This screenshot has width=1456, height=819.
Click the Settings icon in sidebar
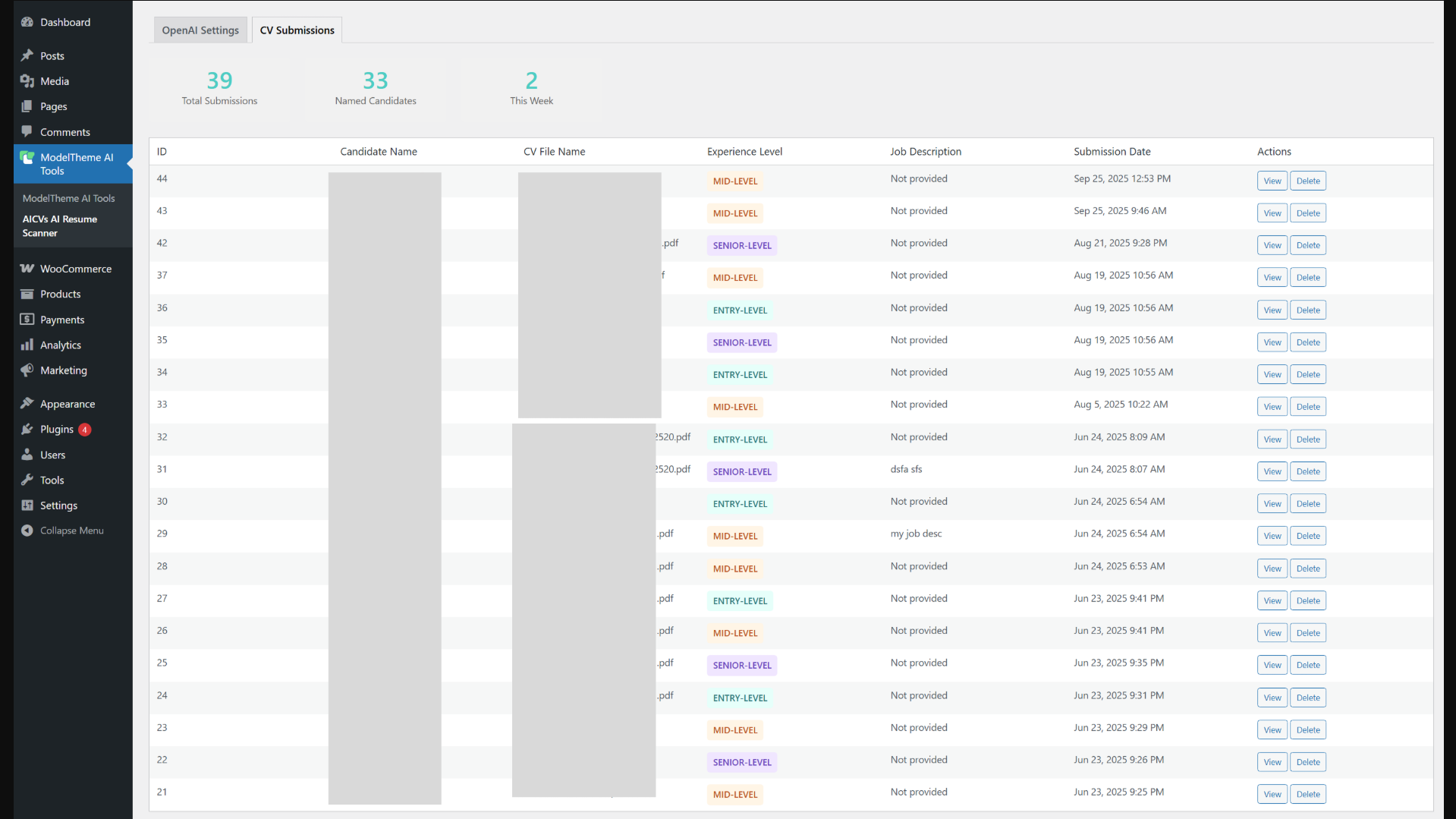point(27,506)
